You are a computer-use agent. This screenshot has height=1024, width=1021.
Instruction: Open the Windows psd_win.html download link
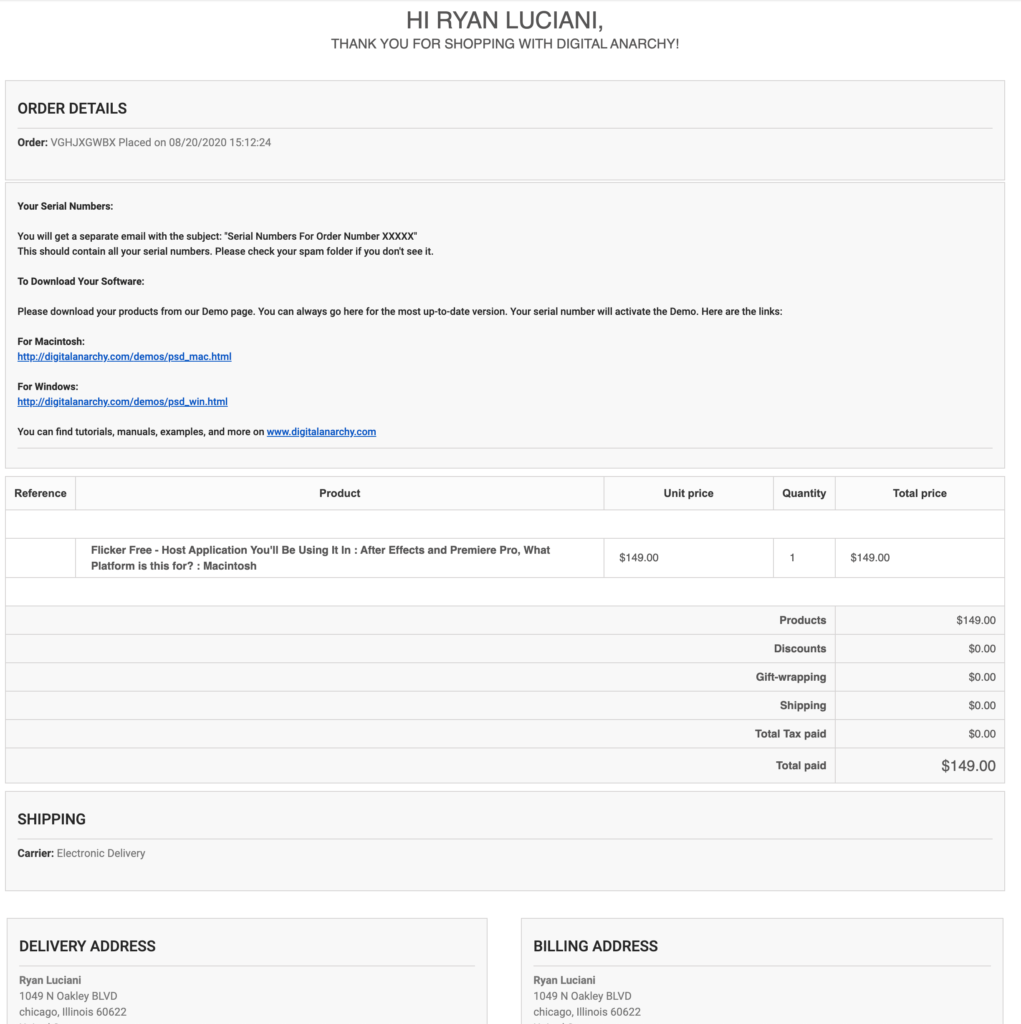point(122,402)
